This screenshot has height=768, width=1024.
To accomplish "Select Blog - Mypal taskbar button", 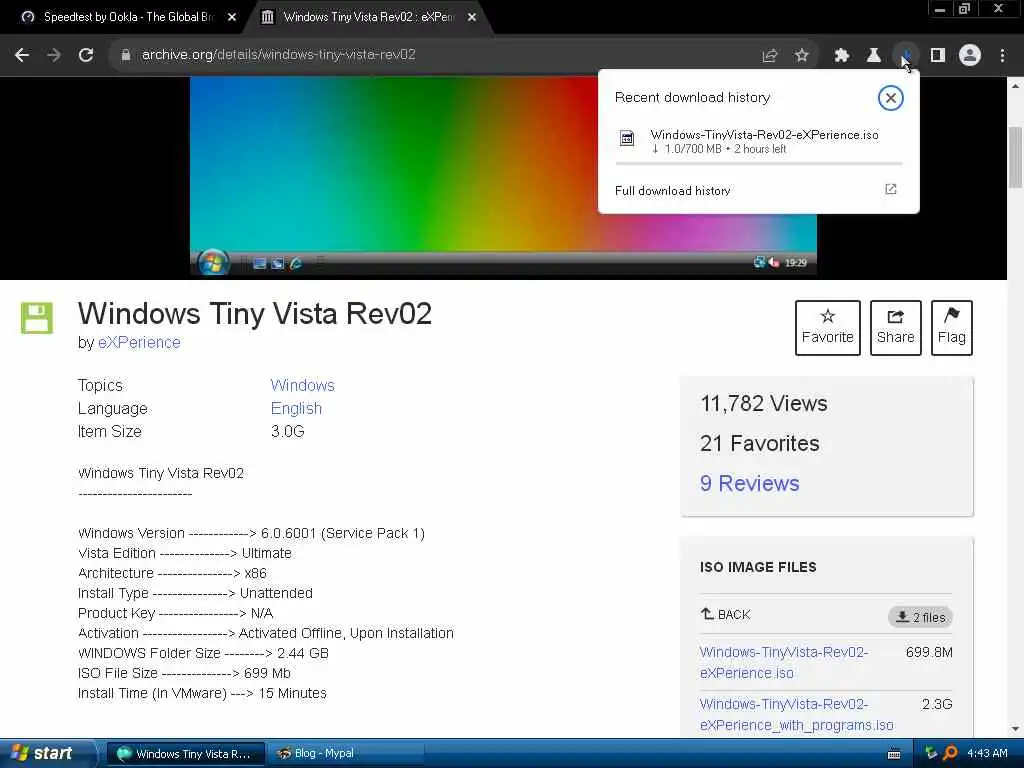I will coord(345,754).
